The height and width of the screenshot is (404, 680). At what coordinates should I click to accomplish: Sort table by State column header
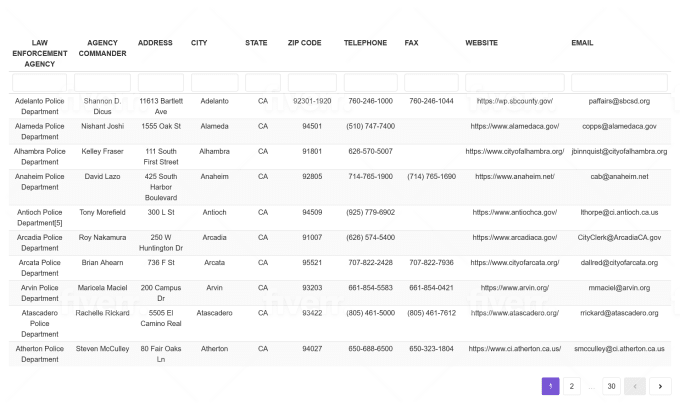pyautogui.click(x=256, y=43)
